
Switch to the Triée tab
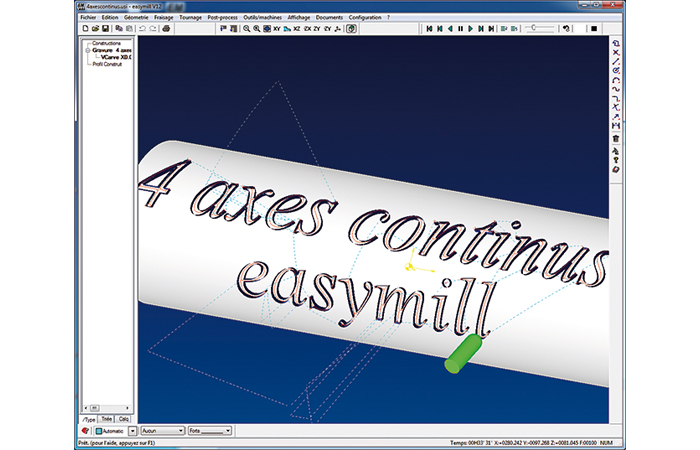(x=106, y=419)
